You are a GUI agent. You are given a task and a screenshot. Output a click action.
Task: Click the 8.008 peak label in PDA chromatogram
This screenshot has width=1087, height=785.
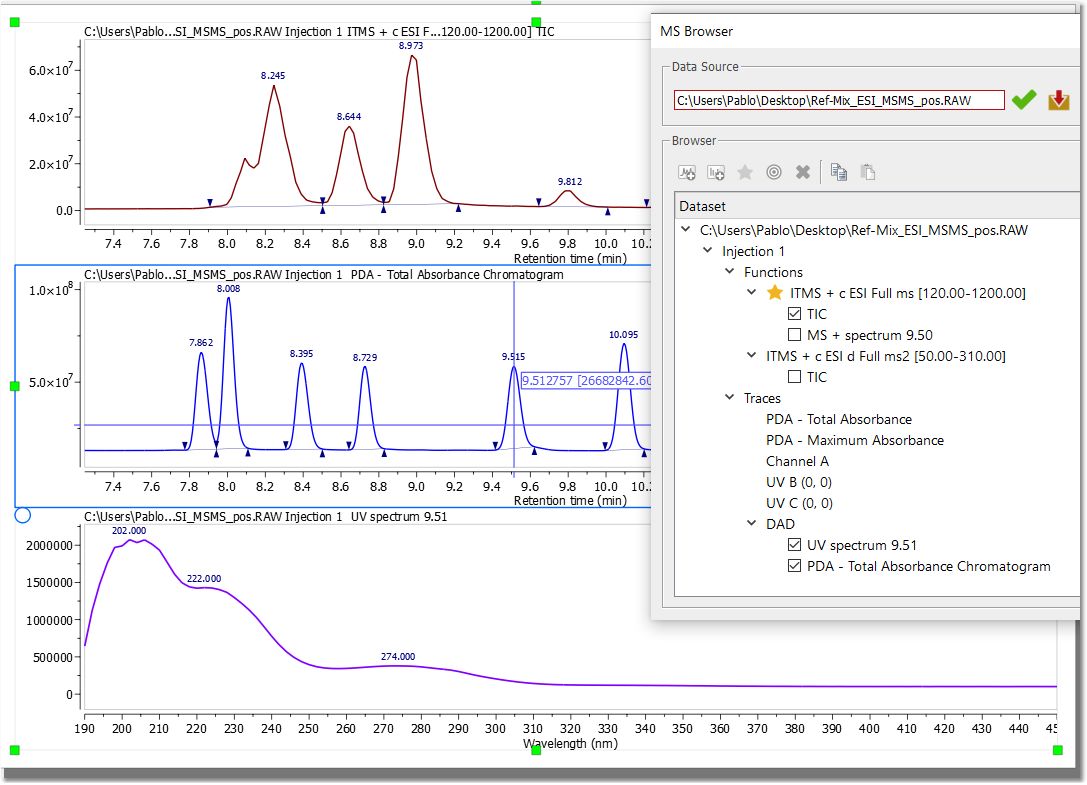228,288
